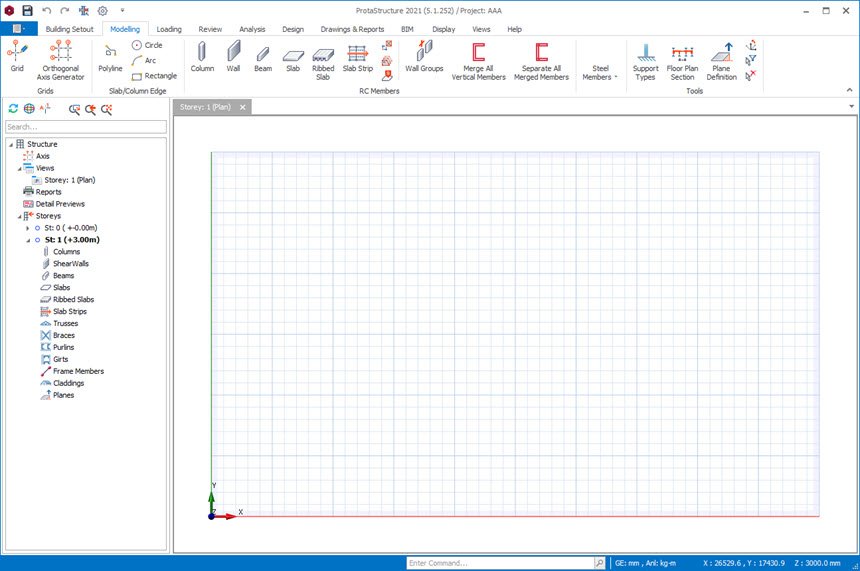Image resolution: width=860 pixels, height=571 pixels.
Task: Open the settings gear in quick toolbar
Action: pyautogui.click(x=103, y=10)
